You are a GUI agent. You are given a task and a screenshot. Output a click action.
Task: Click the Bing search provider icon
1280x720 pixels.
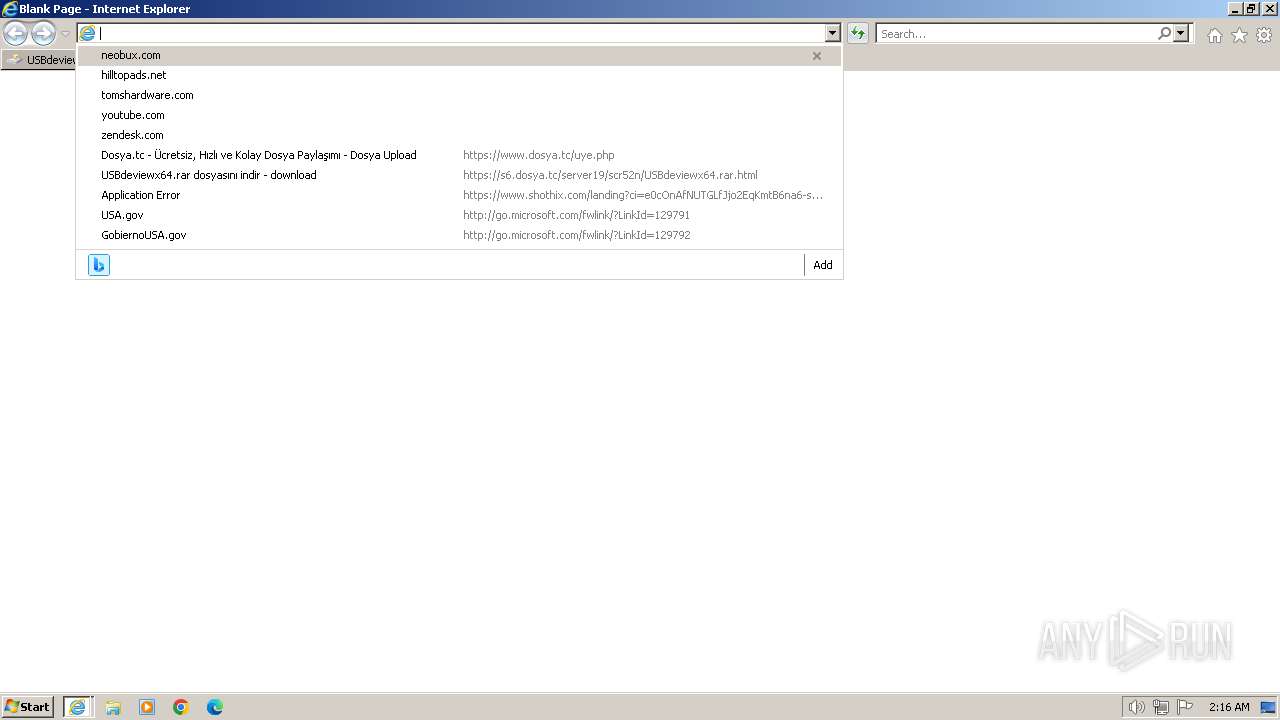99,265
